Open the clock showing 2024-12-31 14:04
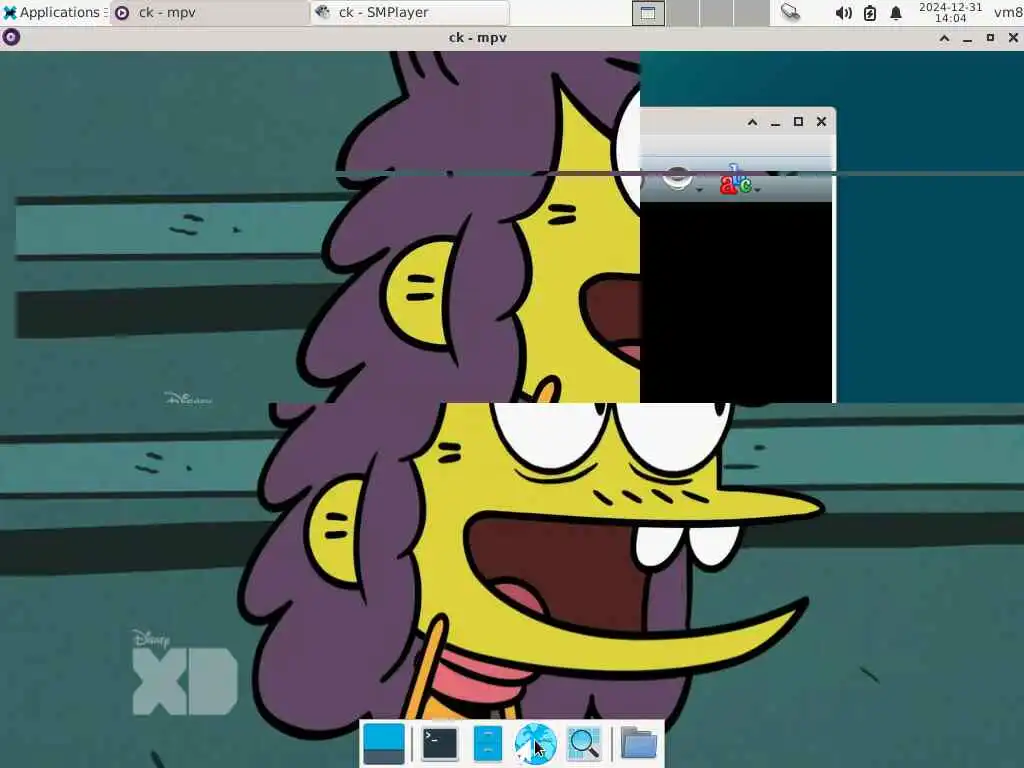The image size is (1024, 768). [950, 12]
